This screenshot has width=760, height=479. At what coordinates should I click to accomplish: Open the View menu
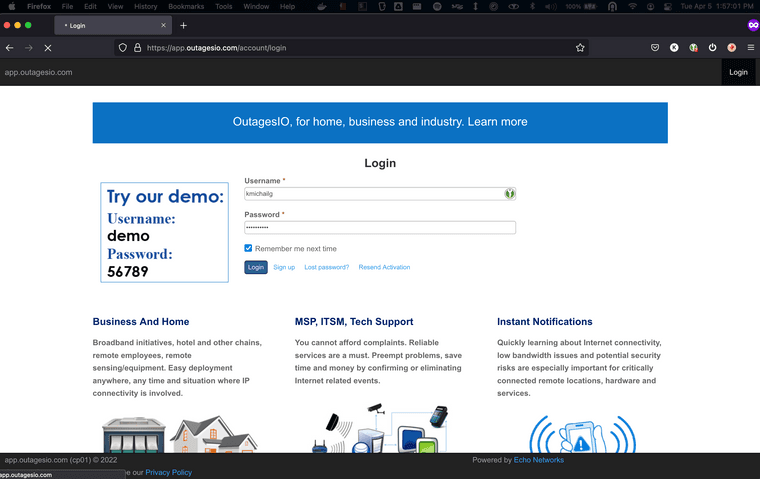point(115,6)
